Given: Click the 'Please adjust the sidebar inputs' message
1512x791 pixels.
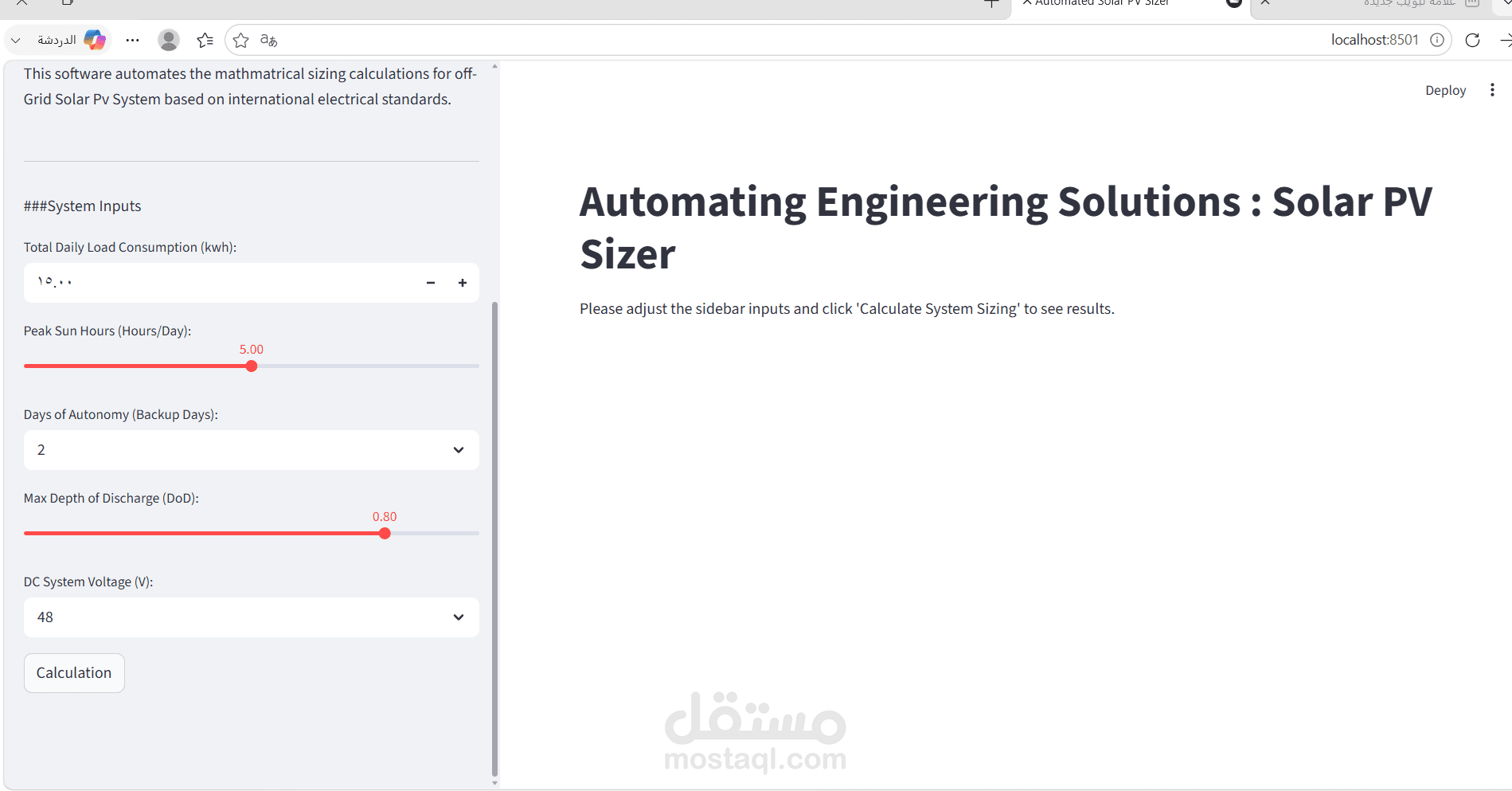Looking at the screenshot, I should click(x=847, y=309).
